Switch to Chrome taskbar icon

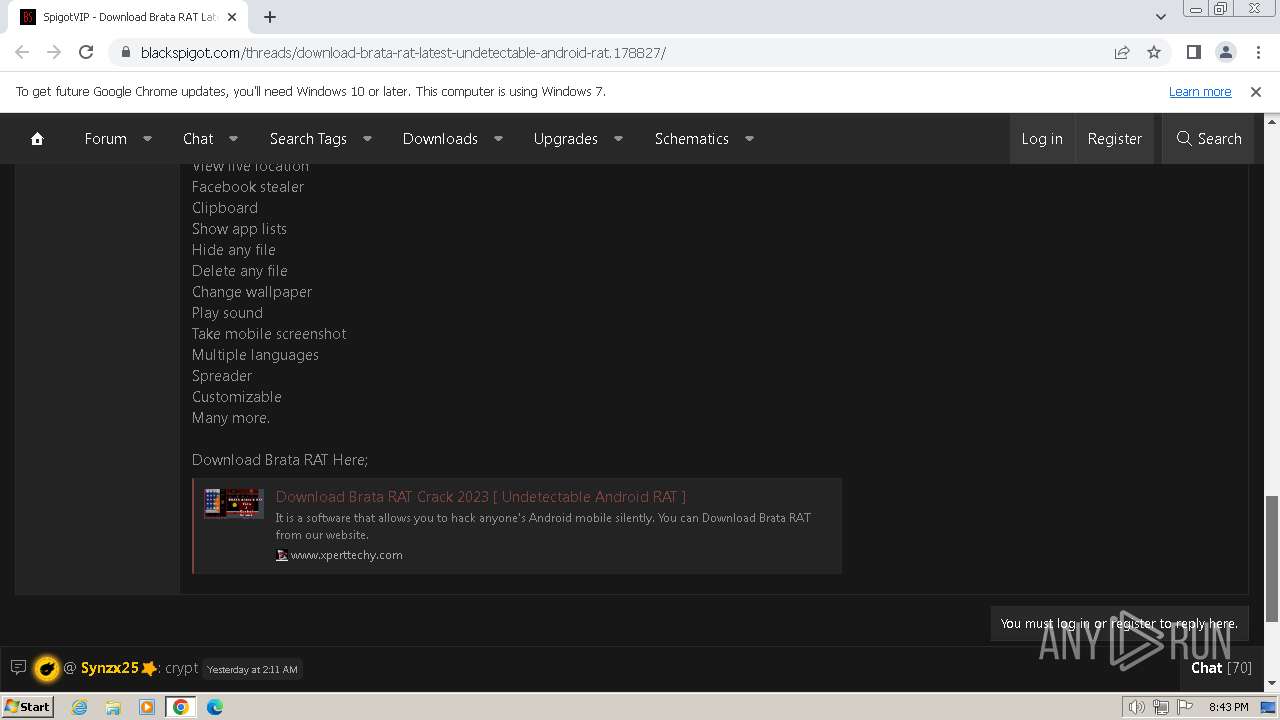[181, 707]
